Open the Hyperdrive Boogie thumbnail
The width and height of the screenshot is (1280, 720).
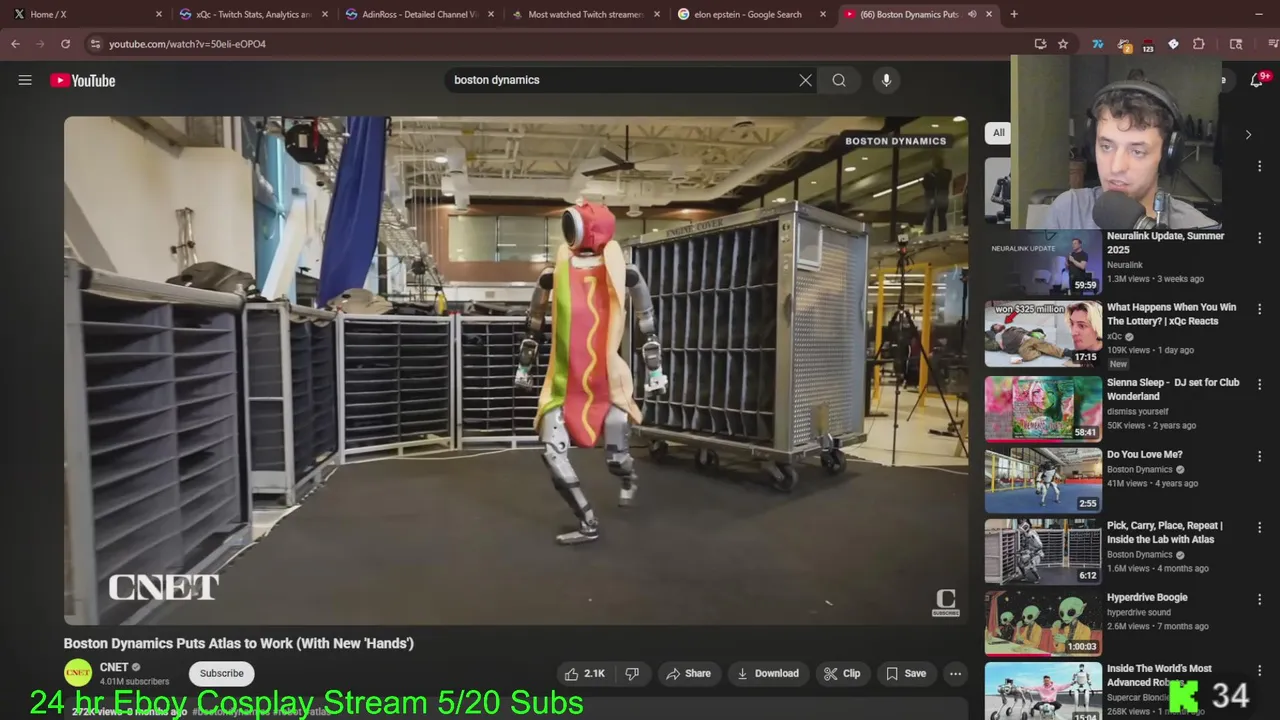pyautogui.click(x=1043, y=624)
